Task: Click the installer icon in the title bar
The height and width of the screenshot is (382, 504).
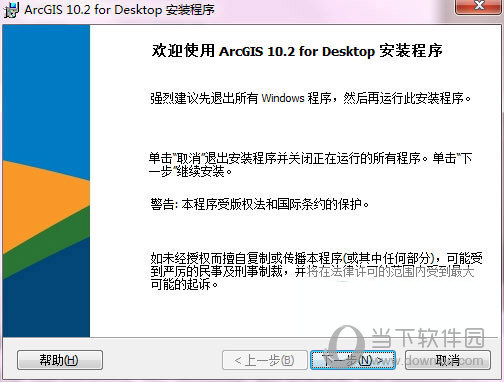Action: click(11, 10)
